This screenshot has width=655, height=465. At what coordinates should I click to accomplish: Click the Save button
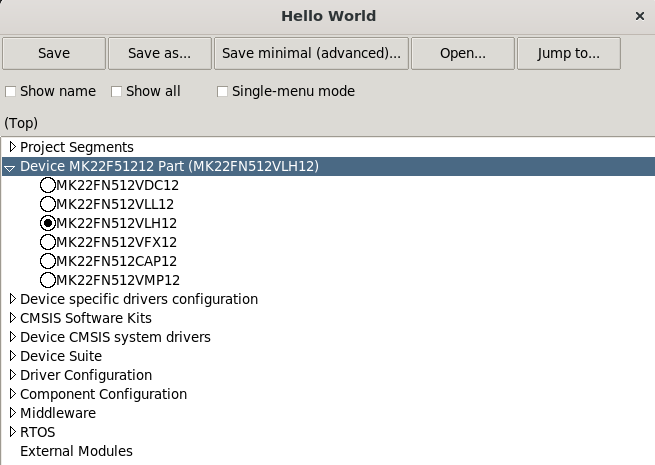(x=54, y=53)
